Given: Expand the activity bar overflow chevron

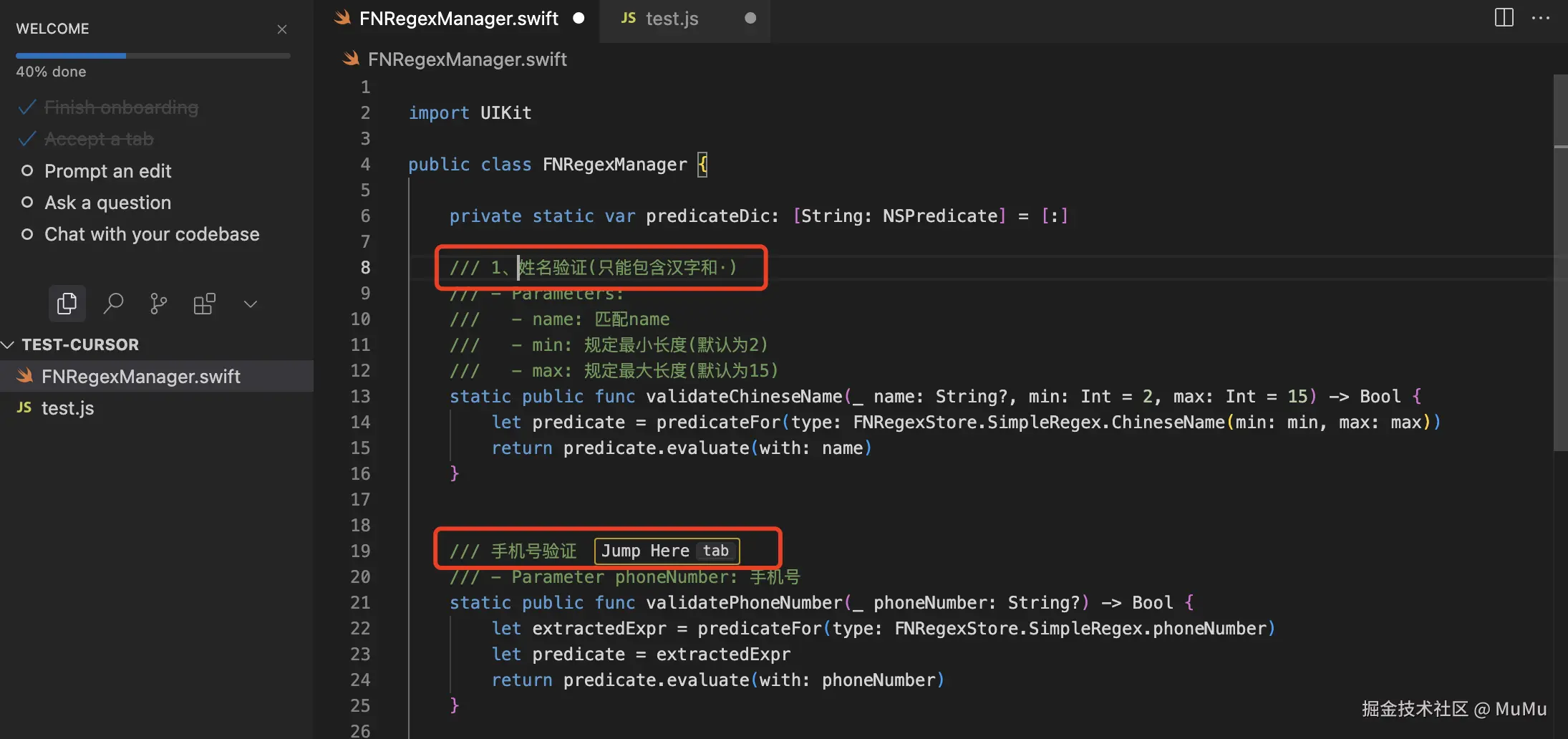Looking at the screenshot, I should 251,304.
